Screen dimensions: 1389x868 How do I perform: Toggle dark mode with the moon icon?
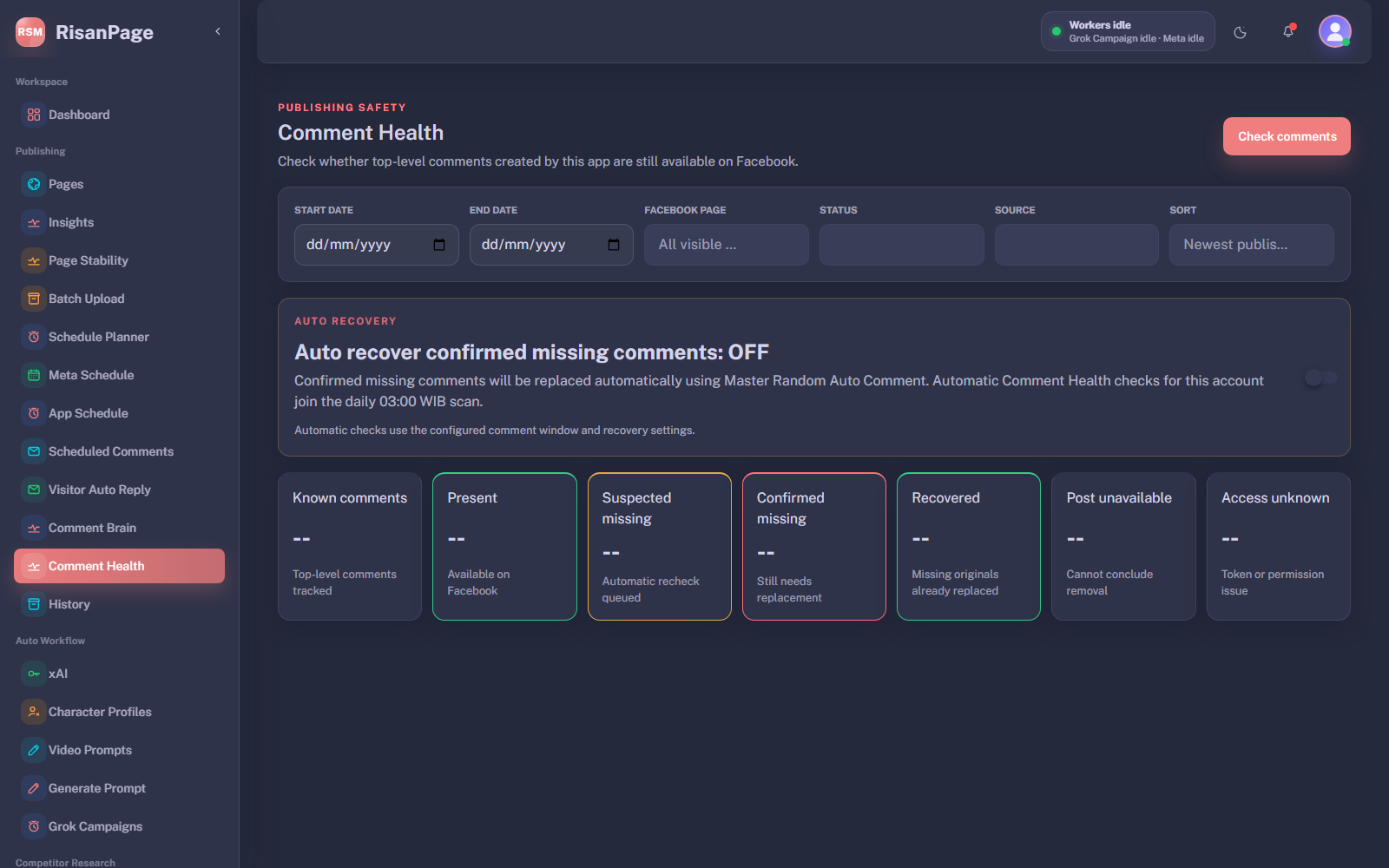[1240, 32]
